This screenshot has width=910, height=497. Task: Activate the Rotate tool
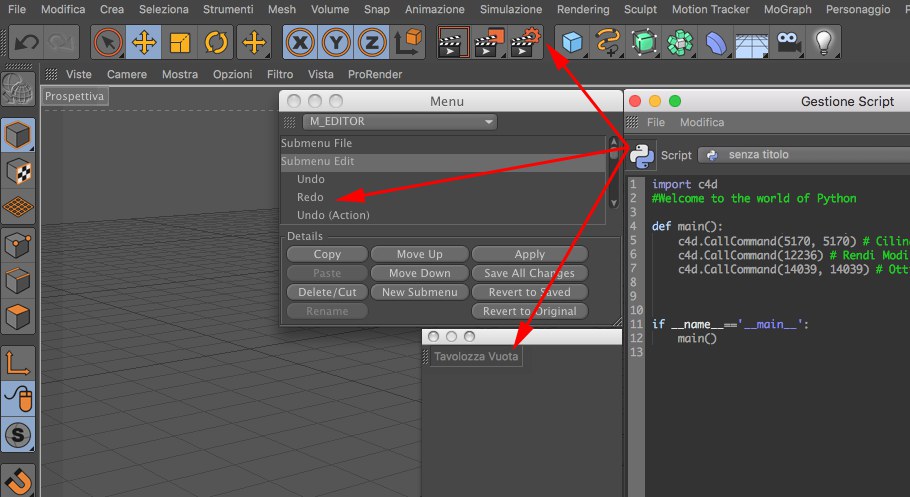tap(216, 42)
